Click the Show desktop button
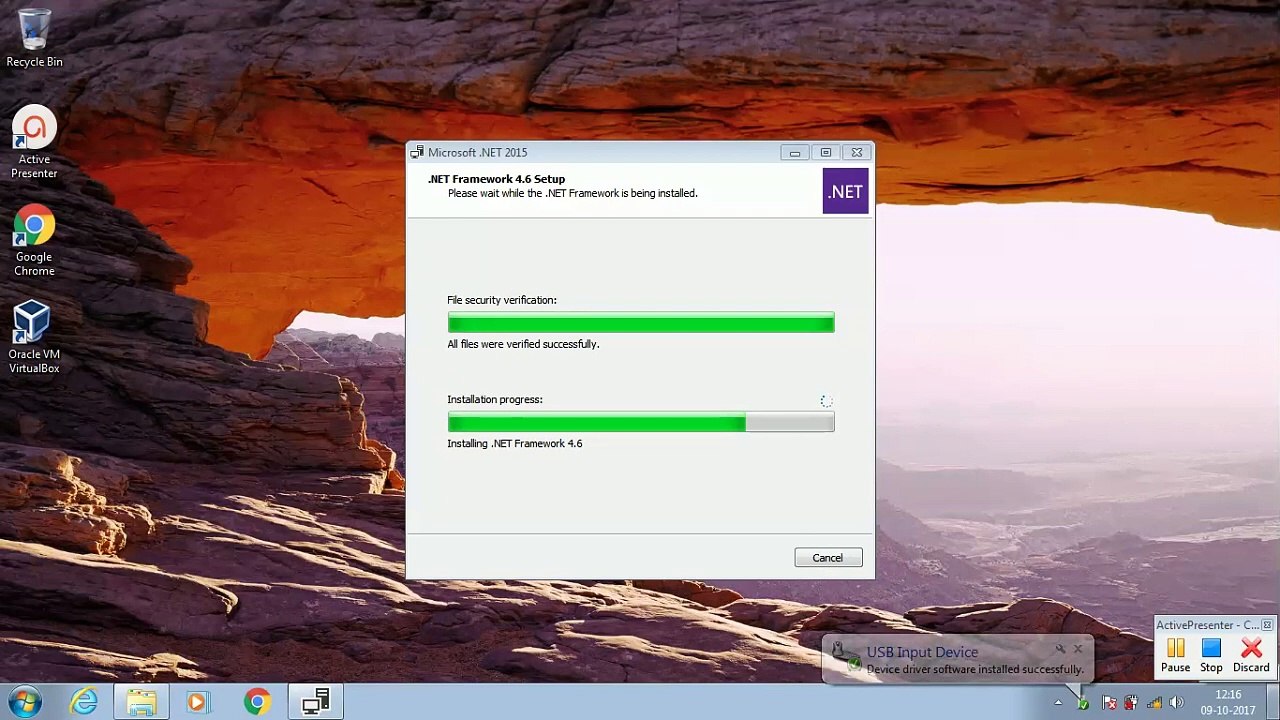1280x720 pixels. pos(1272,702)
